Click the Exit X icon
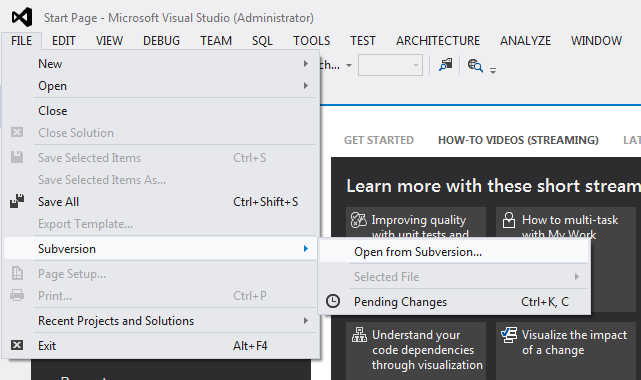This screenshot has width=641, height=380. tap(17, 345)
